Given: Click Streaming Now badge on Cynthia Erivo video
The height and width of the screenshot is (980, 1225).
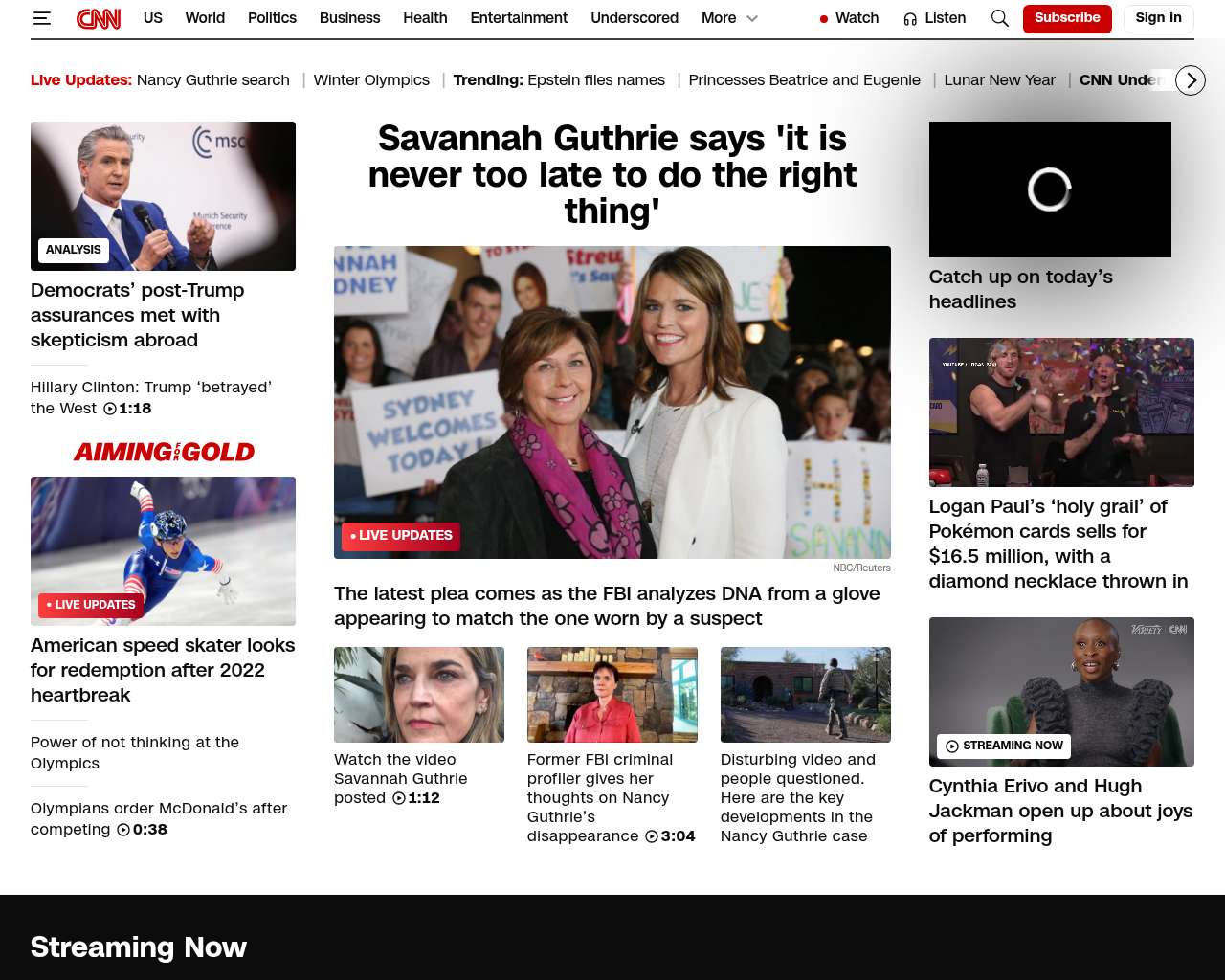Looking at the screenshot, I should 1004,746.
